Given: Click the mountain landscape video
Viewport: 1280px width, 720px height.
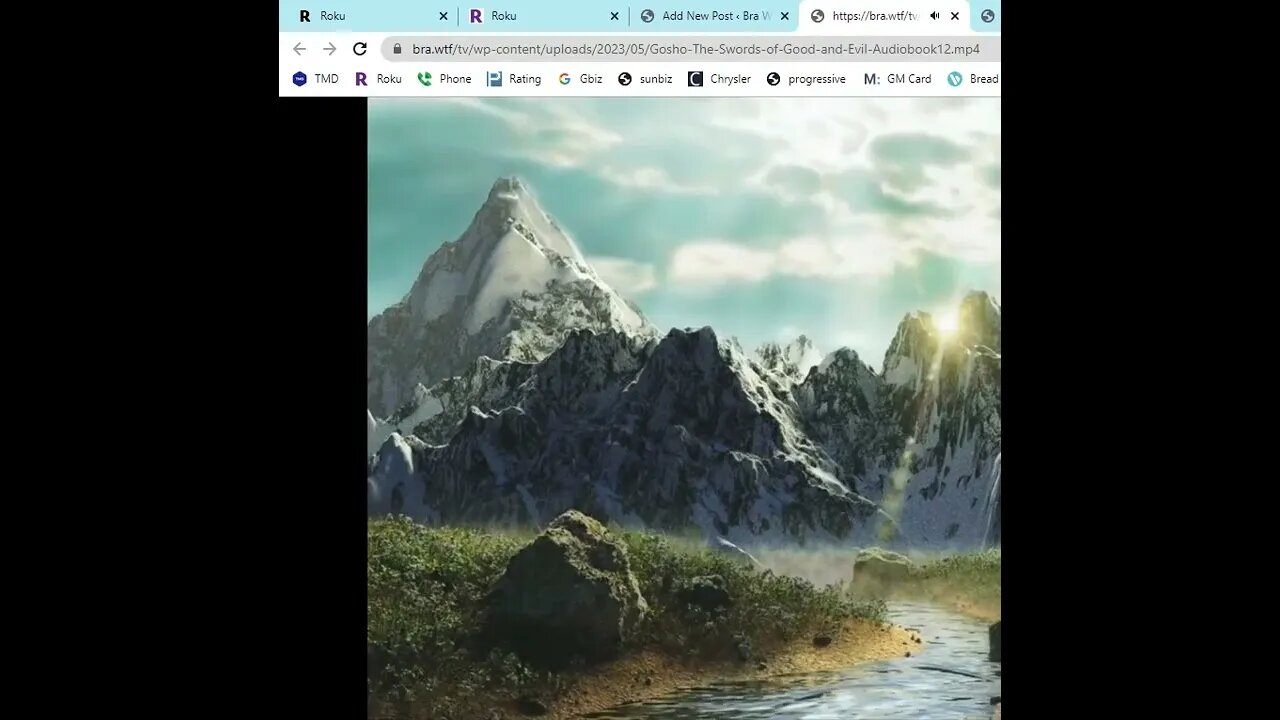Looking at the screenshot, I should tap(684, 408).
